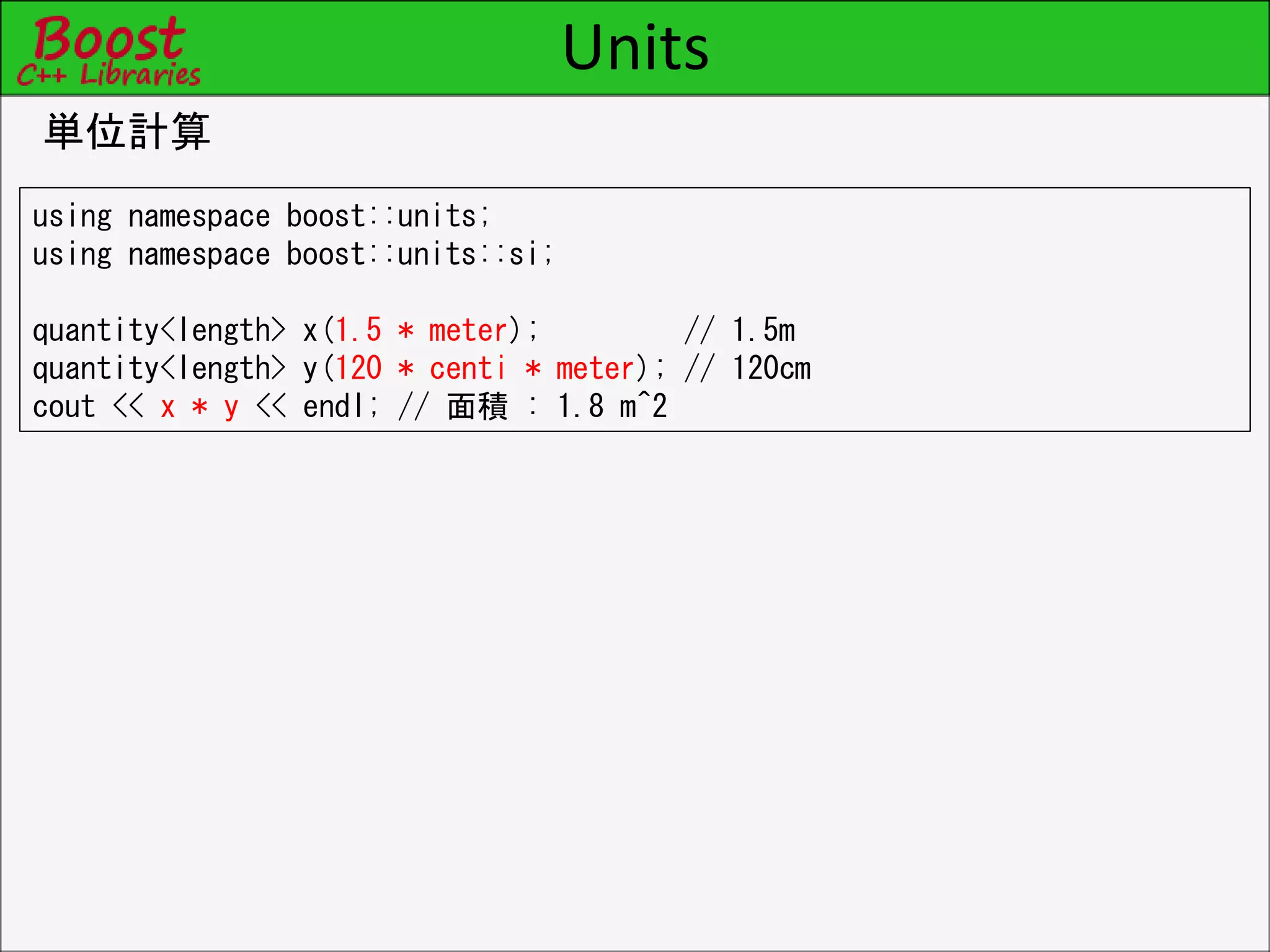Click the '<< endl;' text
The width and height of the screenshot is (1270, 952).
(x=317, y=407)
